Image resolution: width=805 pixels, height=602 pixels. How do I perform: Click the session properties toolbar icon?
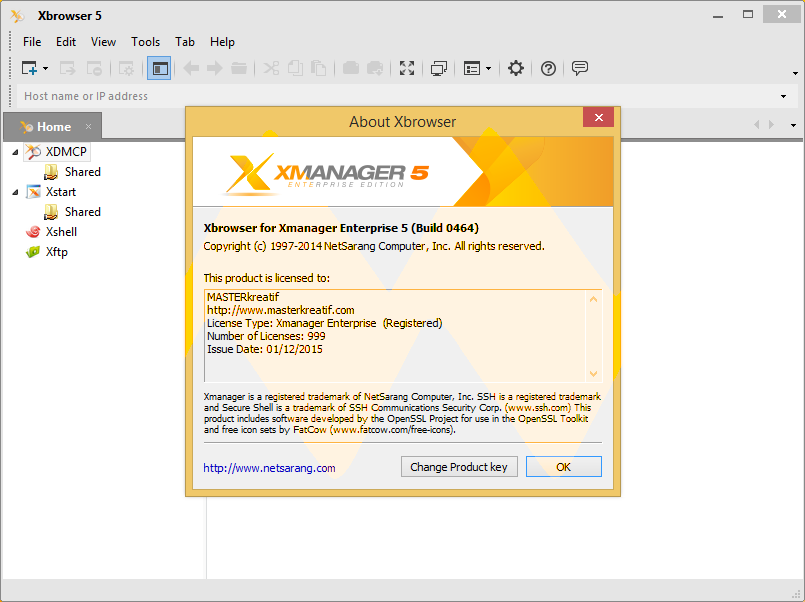[126, 68]
